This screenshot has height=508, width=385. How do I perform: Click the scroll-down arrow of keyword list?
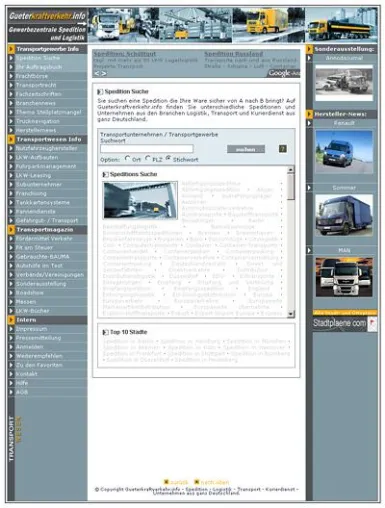291,314
